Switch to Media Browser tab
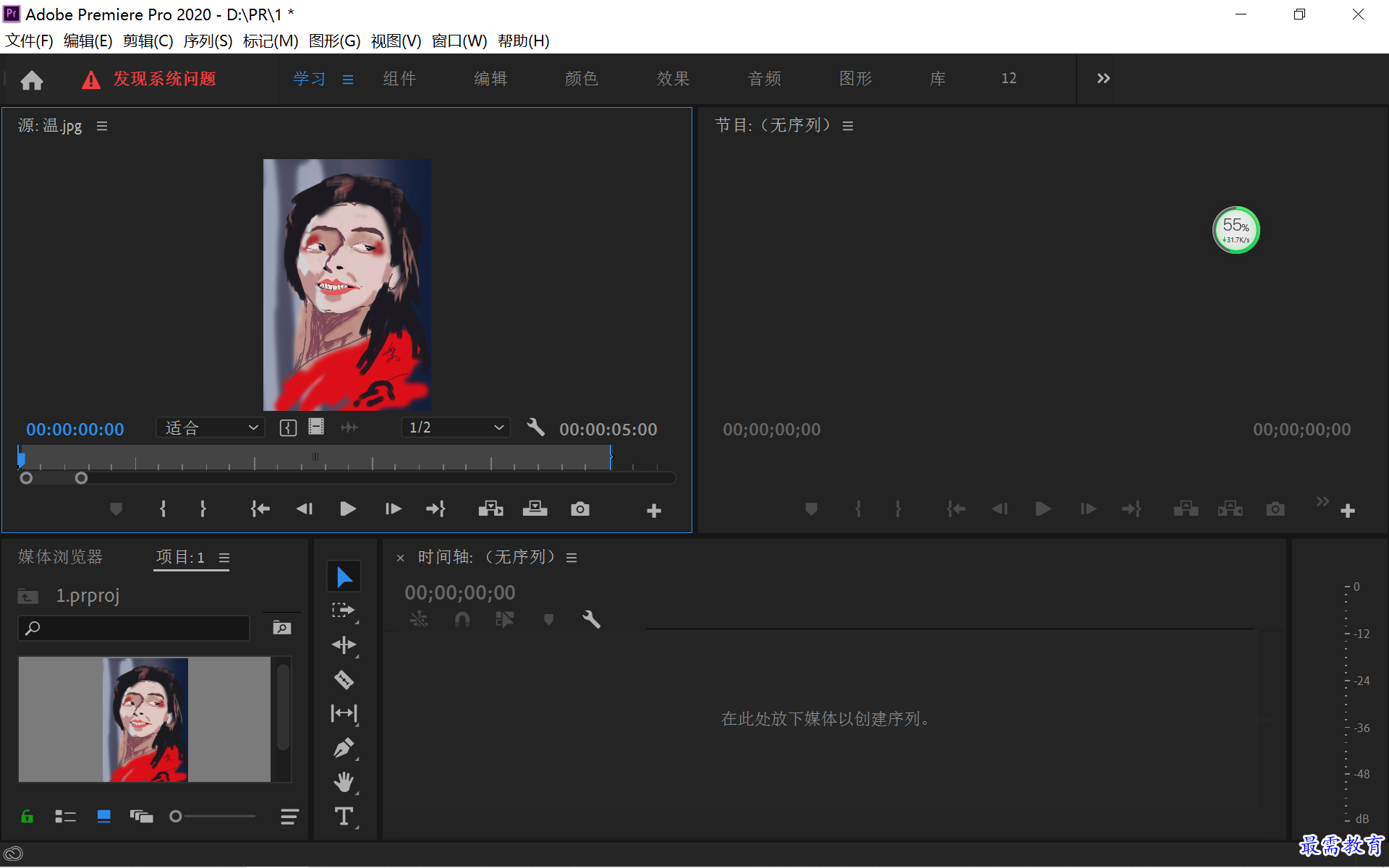 click(61, 556)
